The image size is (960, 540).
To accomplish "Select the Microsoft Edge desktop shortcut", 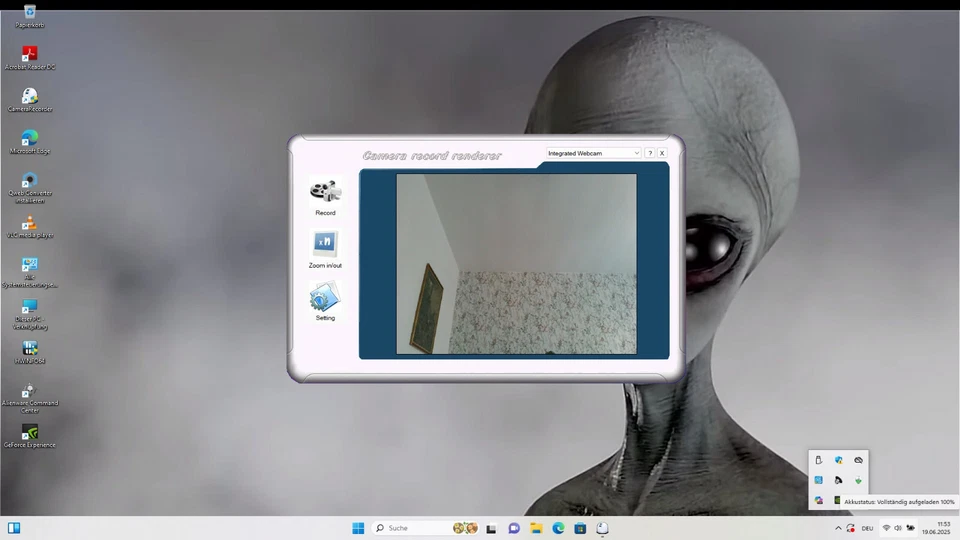I will (x=30, y=138).
